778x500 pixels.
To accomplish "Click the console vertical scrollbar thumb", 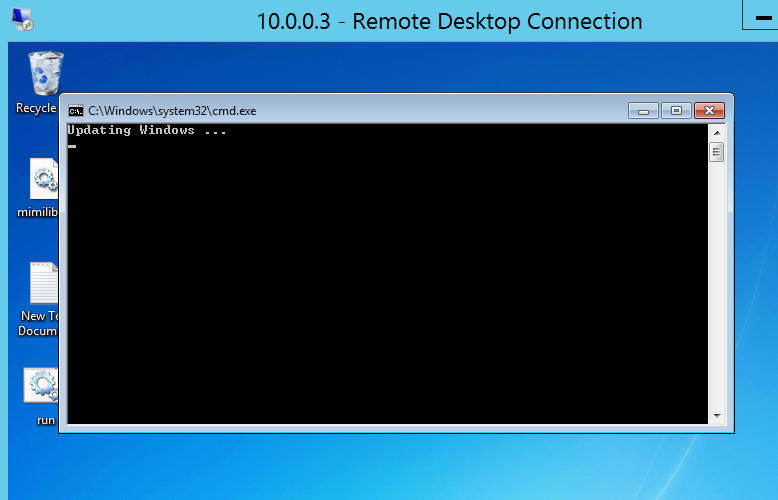I will click(716, 152).
